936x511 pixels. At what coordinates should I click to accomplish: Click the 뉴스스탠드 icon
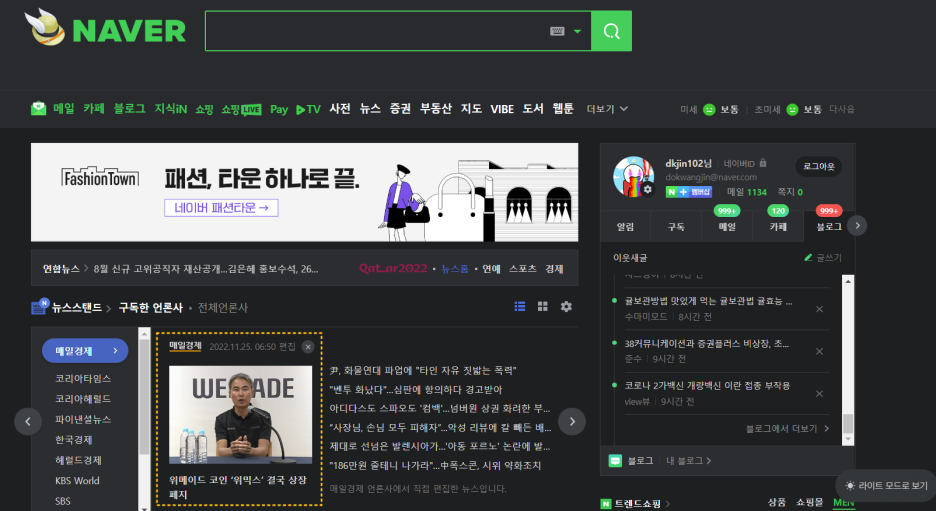coord(39,306)
